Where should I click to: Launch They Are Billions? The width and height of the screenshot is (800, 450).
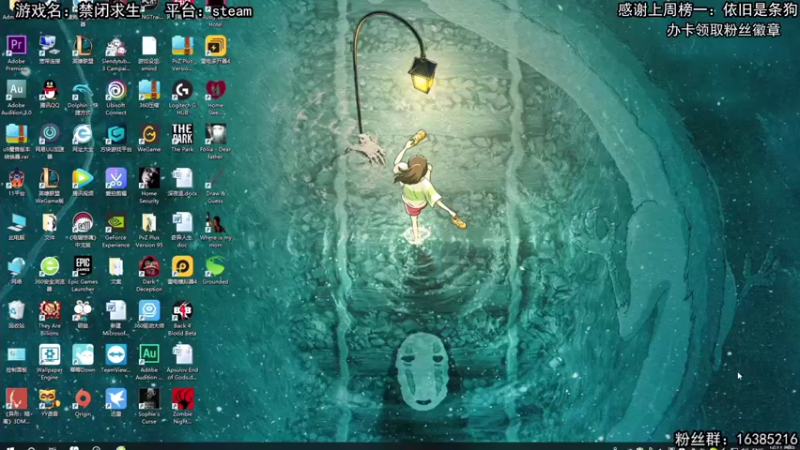49,310
